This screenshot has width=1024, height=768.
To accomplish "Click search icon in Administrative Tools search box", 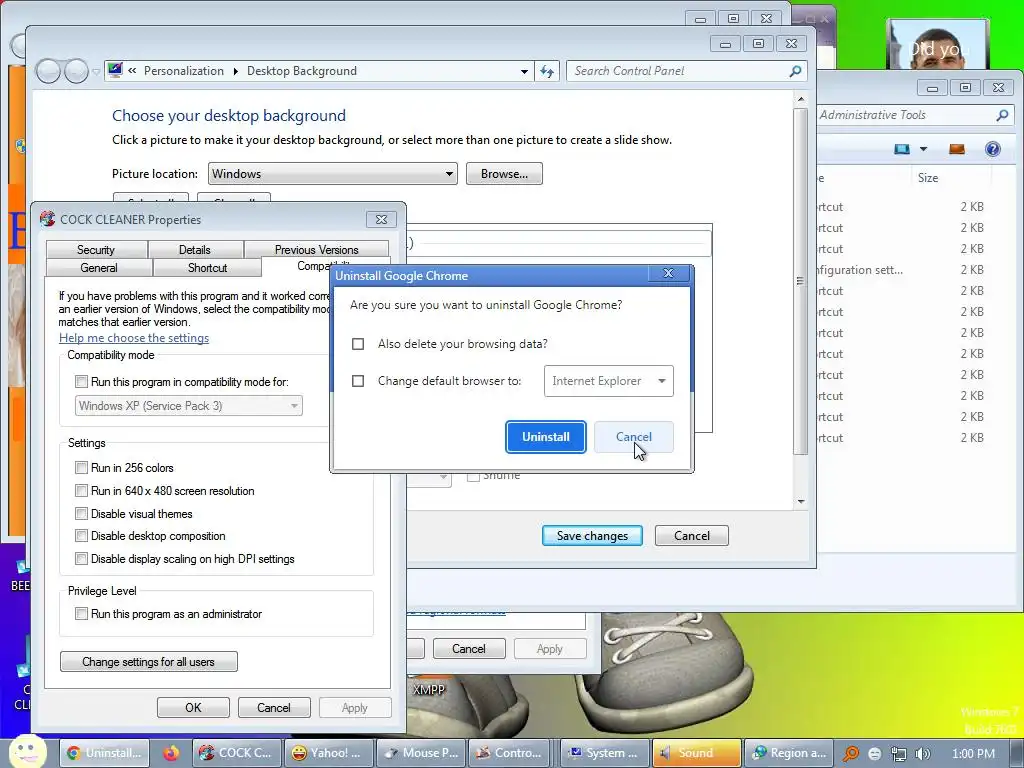I will pyautogui.click(x=1002, y=115).
